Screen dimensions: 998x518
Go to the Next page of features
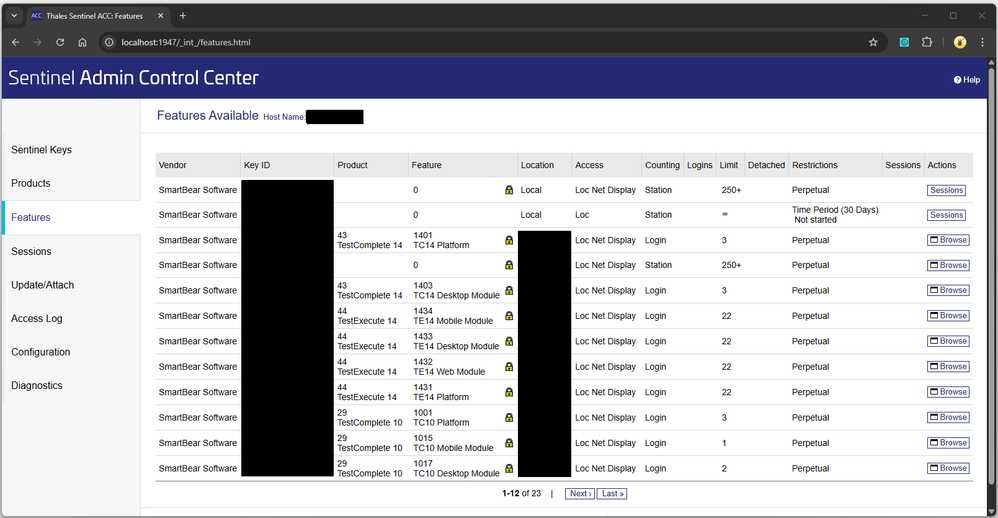pyautogui.click(x=579, y=493)
